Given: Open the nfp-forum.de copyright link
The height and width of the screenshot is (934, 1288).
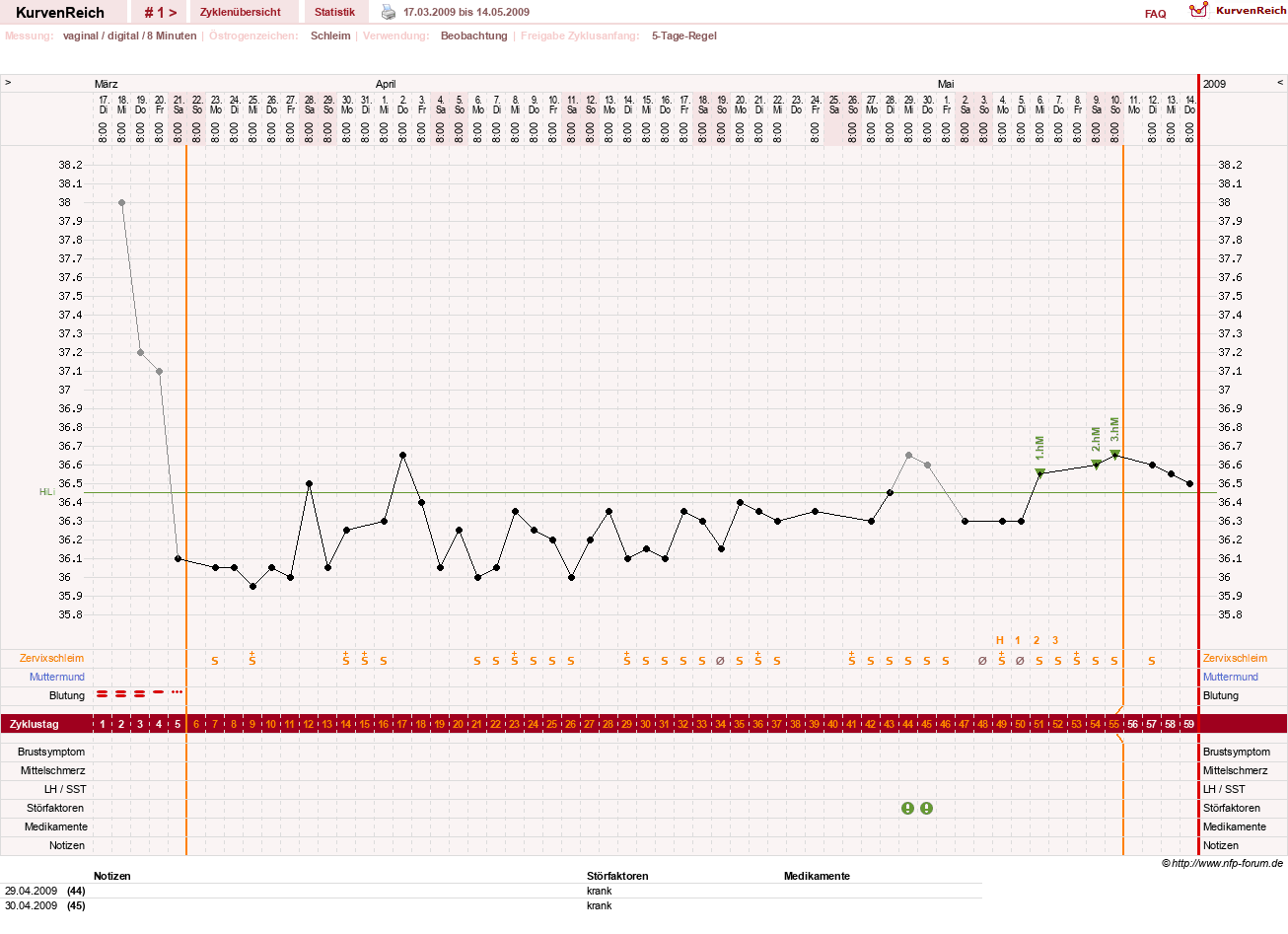Looking at the screenshot, I should [x=1222, y=863].
